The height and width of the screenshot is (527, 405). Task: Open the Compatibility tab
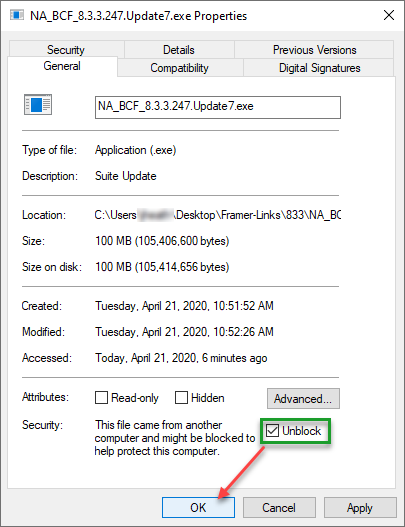(180, 68)
